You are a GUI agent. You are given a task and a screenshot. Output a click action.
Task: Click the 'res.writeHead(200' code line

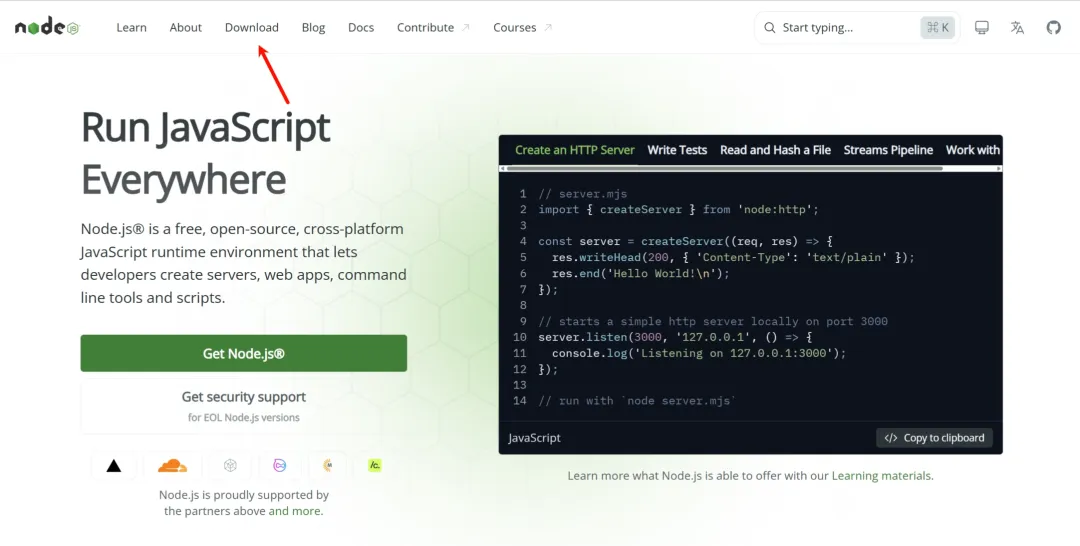click(733, 258)
